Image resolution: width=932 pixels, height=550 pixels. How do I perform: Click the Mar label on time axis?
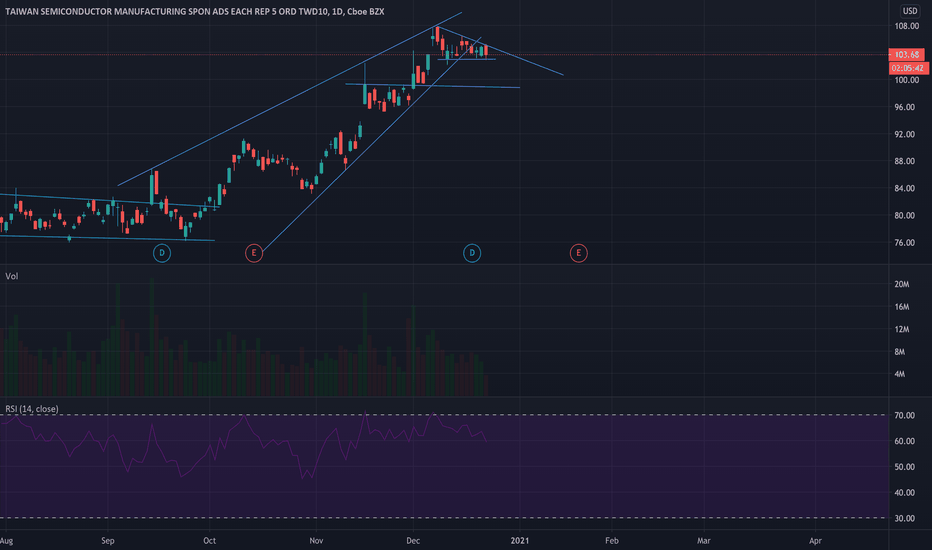(x=704, y=540)
